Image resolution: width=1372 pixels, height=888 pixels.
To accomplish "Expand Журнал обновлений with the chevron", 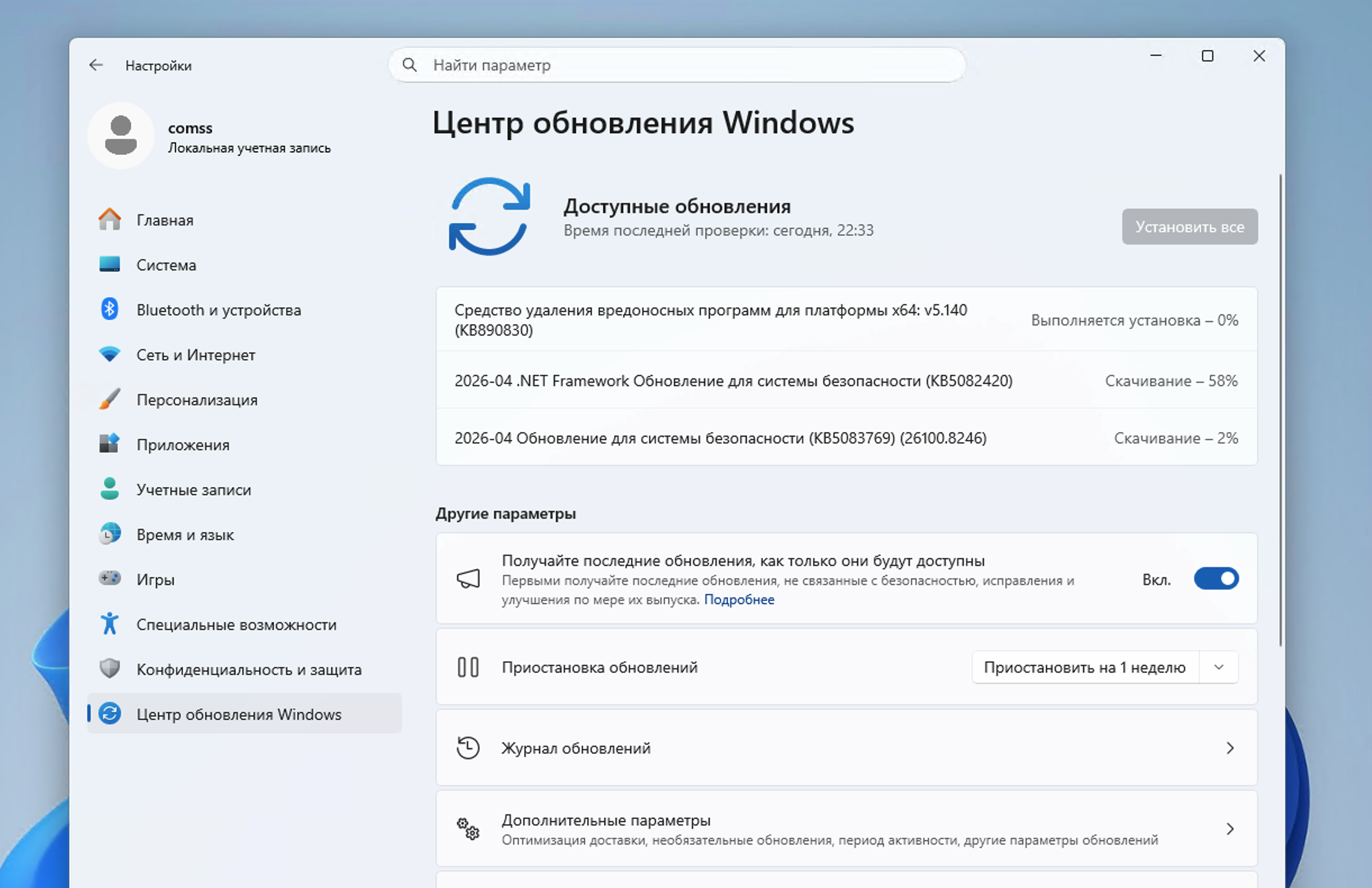I will pyautogui.click(x=1230, y=748).
